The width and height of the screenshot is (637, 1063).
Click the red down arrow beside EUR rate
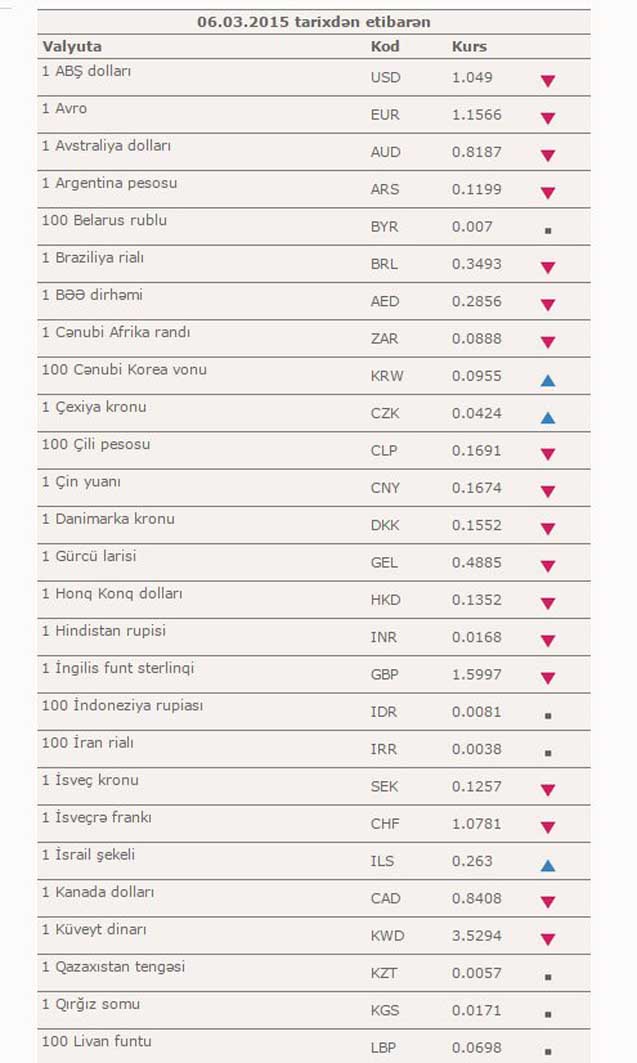(548, 118)
